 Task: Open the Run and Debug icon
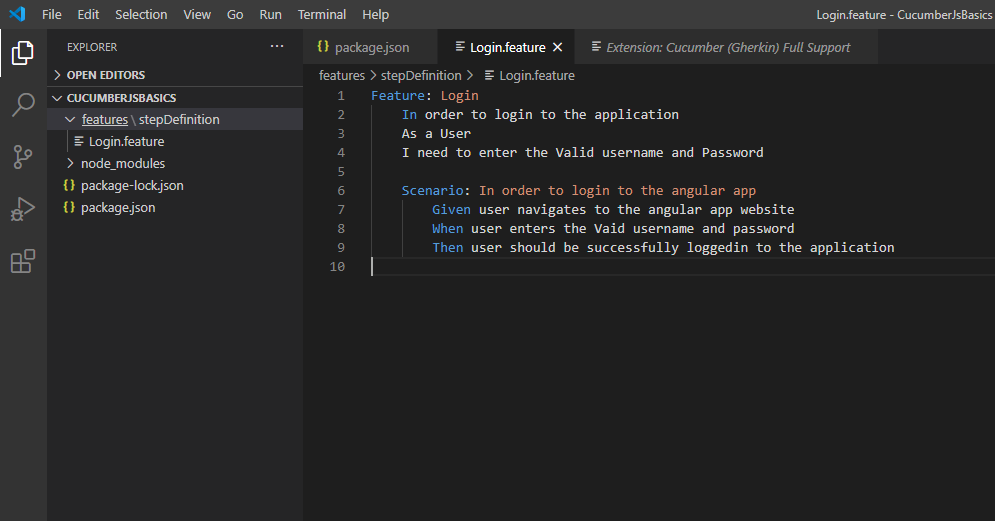click(23, 209)
